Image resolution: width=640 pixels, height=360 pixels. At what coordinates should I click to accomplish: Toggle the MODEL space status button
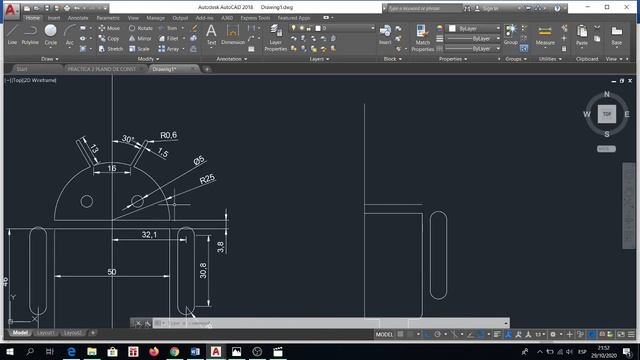[x=384, y=334]
